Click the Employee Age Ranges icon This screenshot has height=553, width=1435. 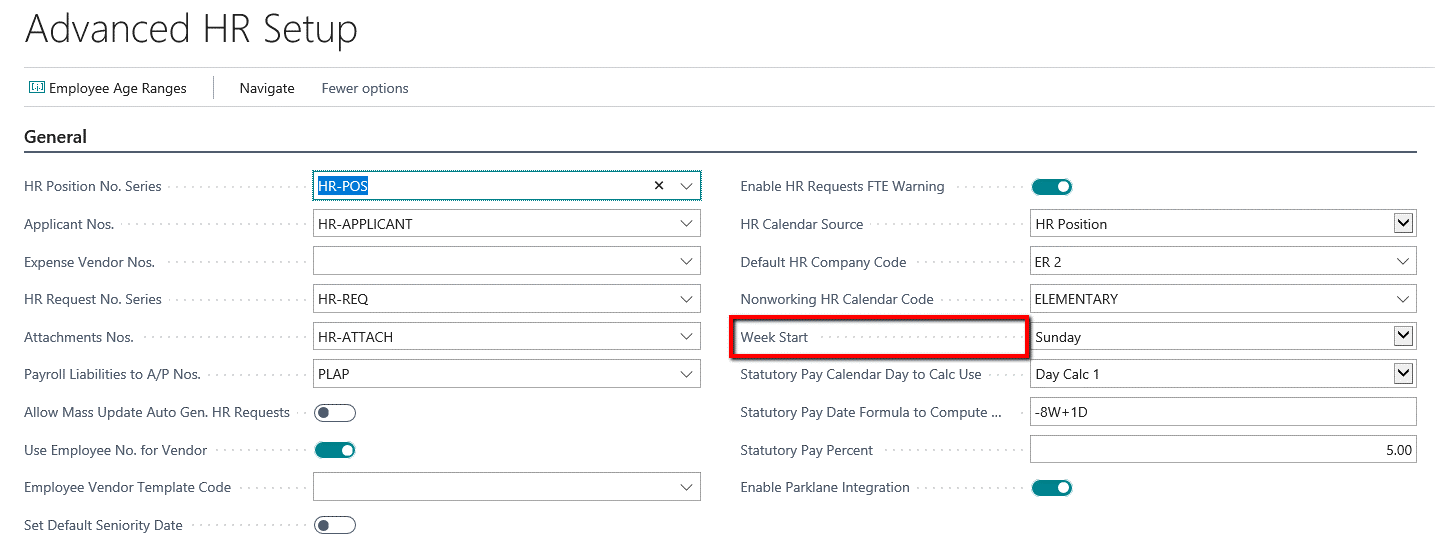(37, 88)
